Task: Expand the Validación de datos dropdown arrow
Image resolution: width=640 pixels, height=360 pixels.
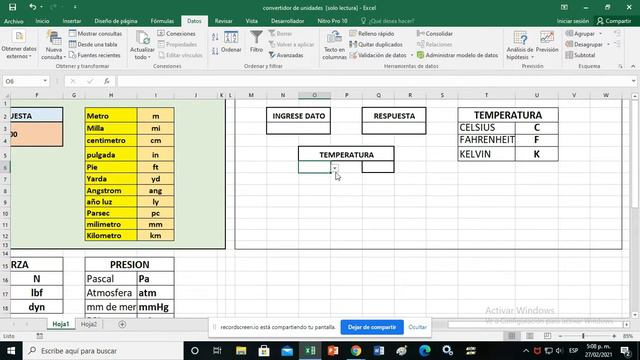Action: pos(411,55)
